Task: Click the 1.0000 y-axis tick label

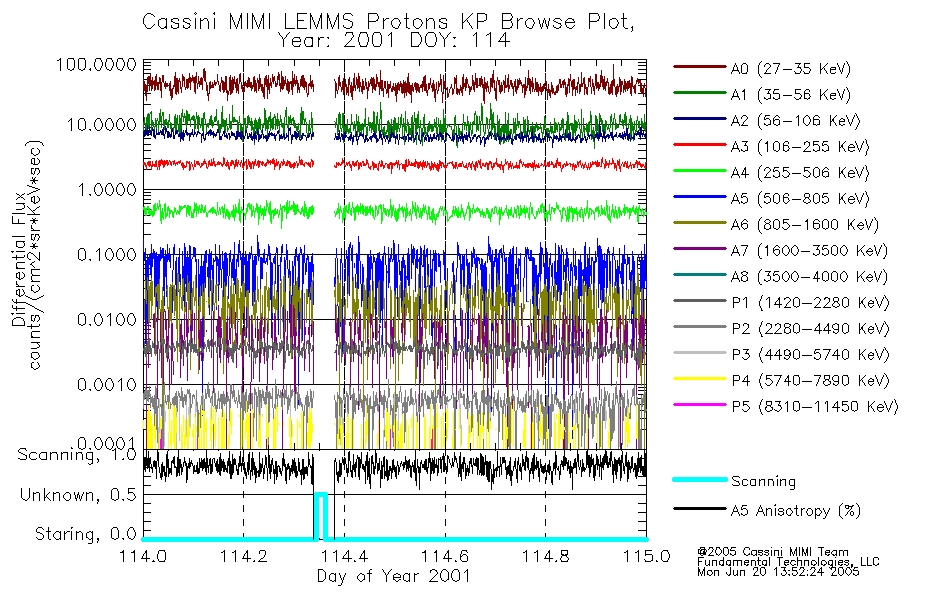Action: tap(106, 190)
